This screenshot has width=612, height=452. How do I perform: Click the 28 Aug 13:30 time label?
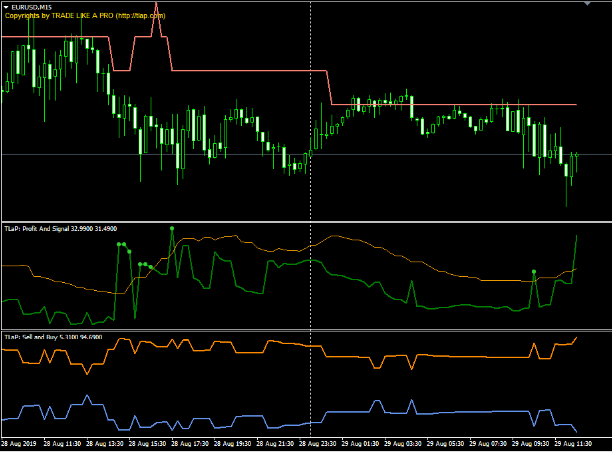click(x=105, y=444)
